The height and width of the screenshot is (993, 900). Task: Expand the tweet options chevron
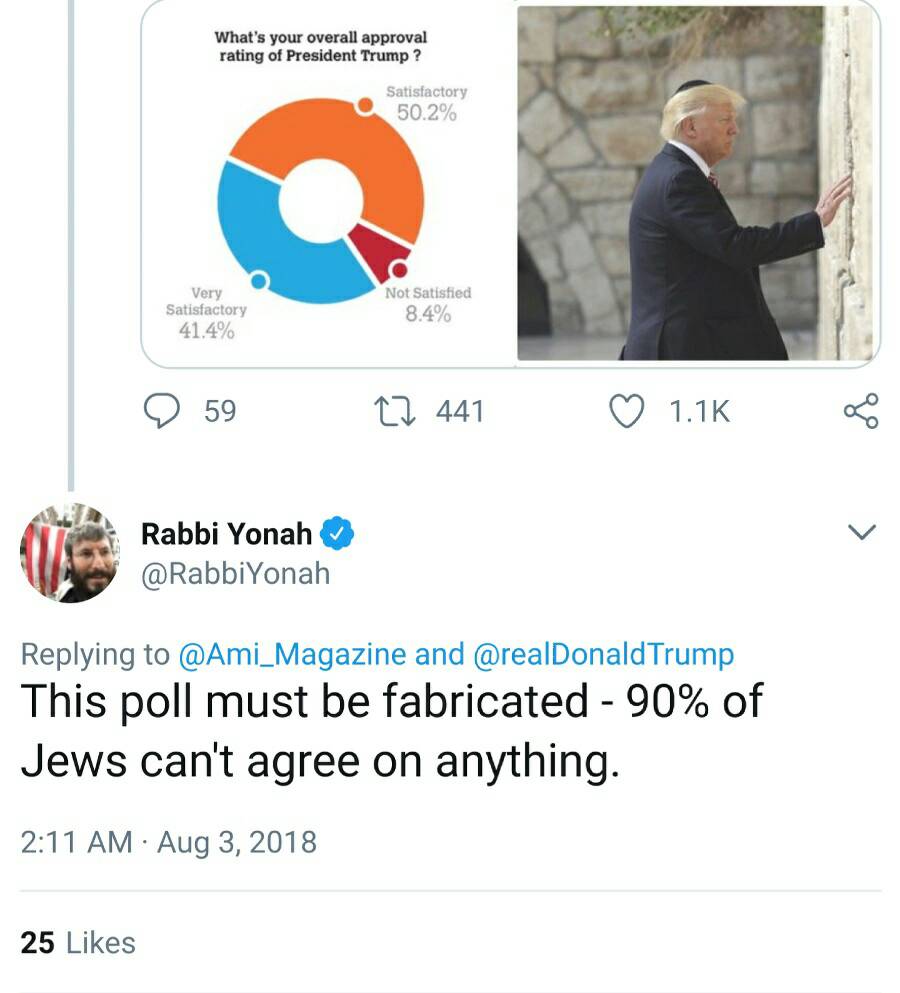[861, 533]
